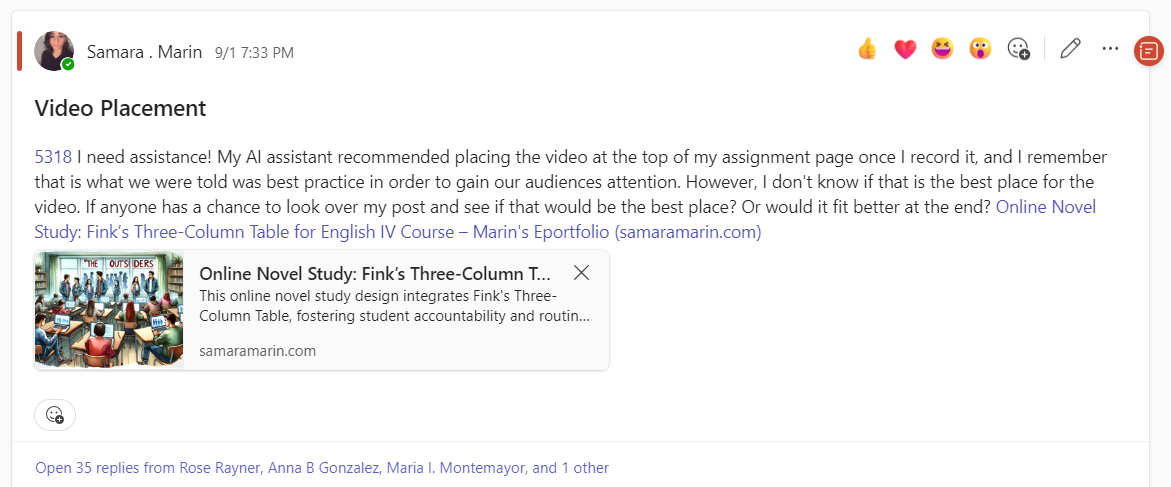
Task: React with the red heart emoji
Action: 905,48
